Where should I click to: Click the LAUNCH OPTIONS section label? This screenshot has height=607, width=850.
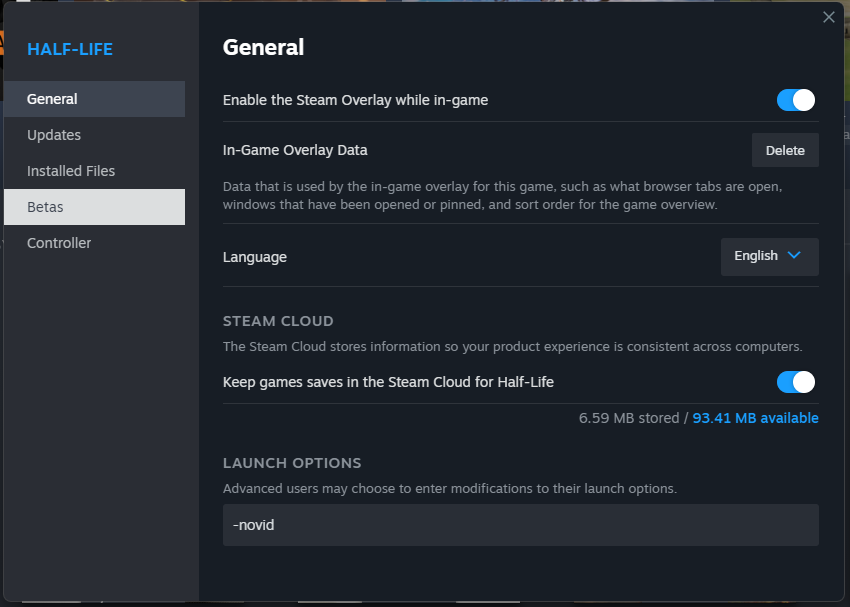[x=292, y=463]
